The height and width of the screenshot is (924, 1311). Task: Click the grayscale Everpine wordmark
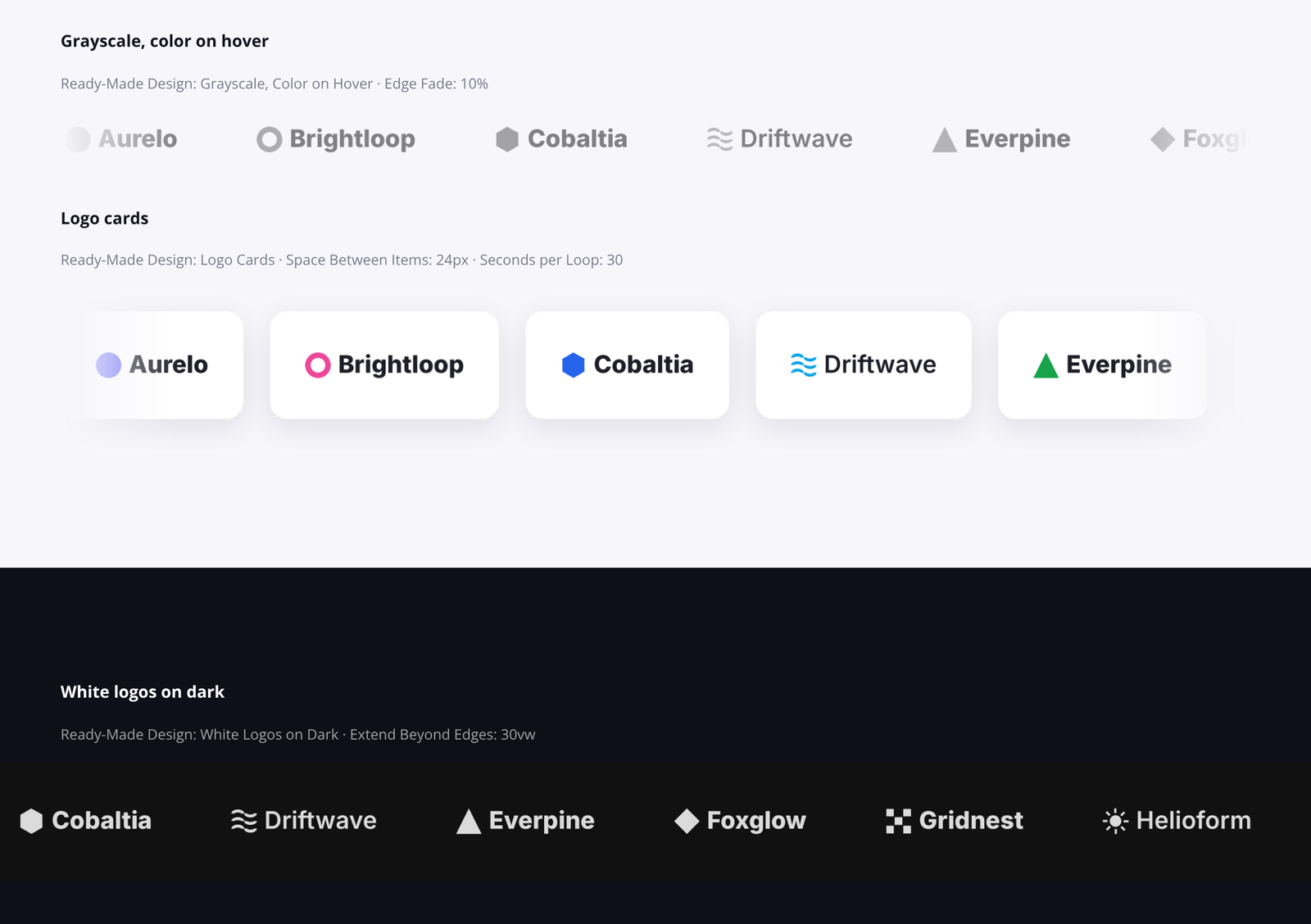pos(1018,140)
